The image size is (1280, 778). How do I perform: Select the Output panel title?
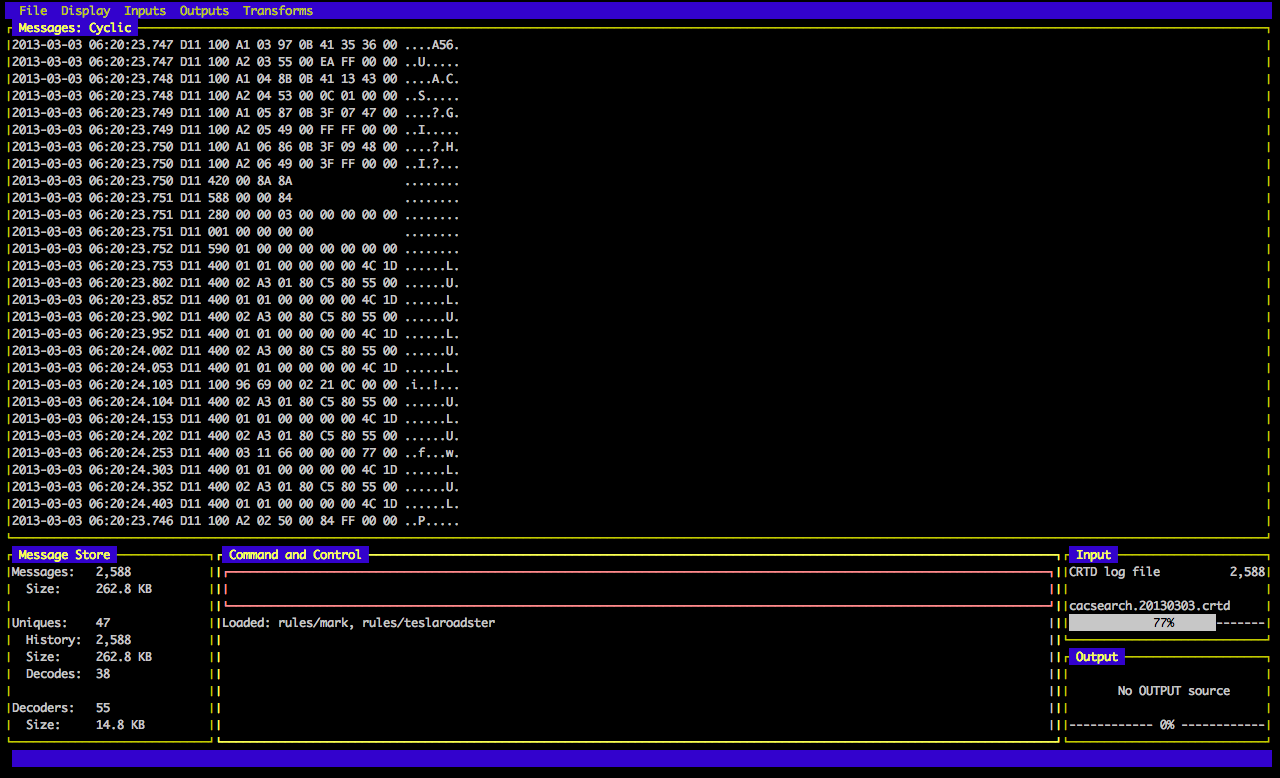pos(1097,657)
